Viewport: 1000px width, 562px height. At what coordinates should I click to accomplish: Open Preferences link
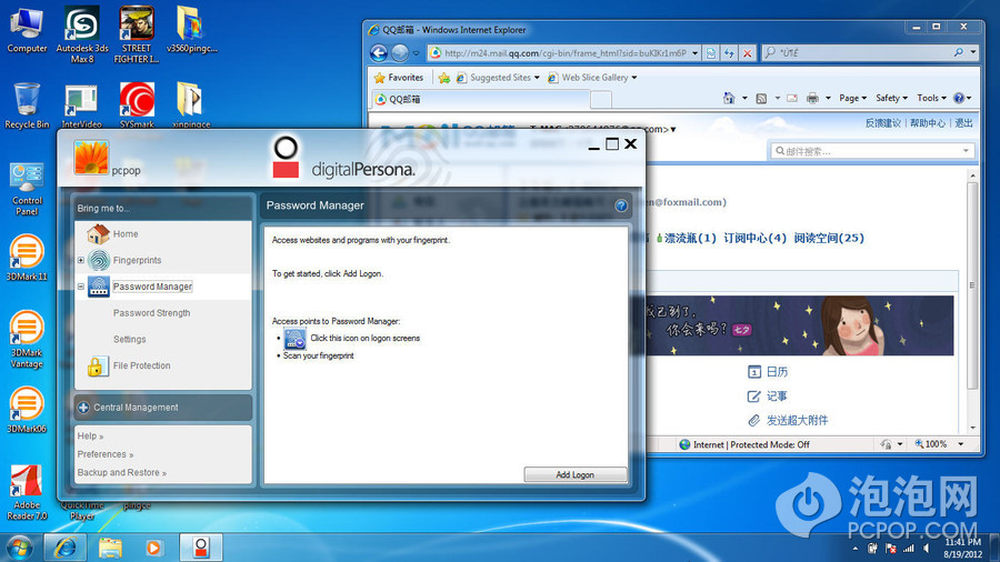tap(105, 454)
